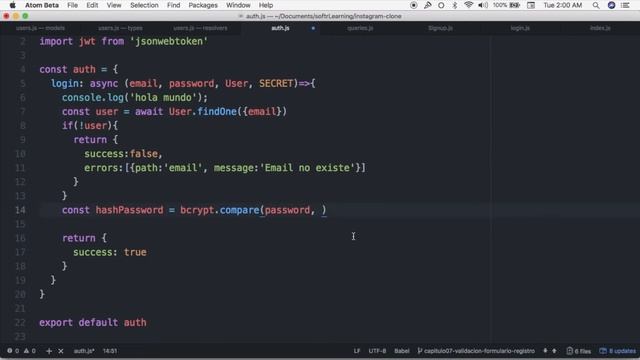The image size is (640, 360).
Task: Open the Help menu
Action: pos(266,5)
